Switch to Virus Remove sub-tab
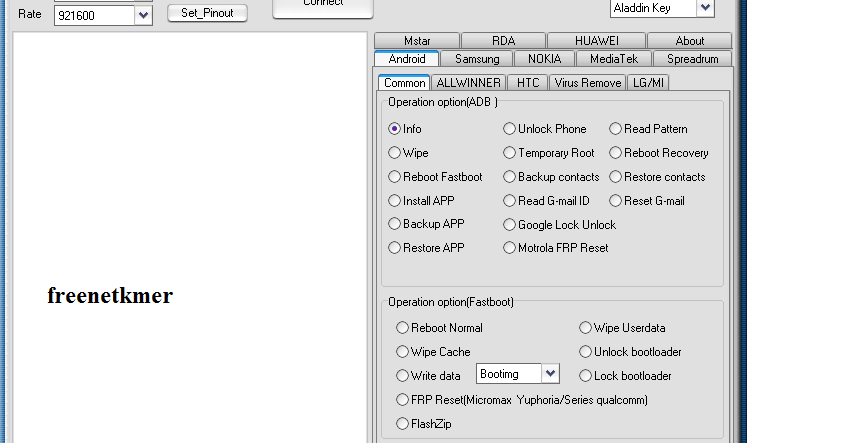Screen dimensions: 844x443 [588, 83]
